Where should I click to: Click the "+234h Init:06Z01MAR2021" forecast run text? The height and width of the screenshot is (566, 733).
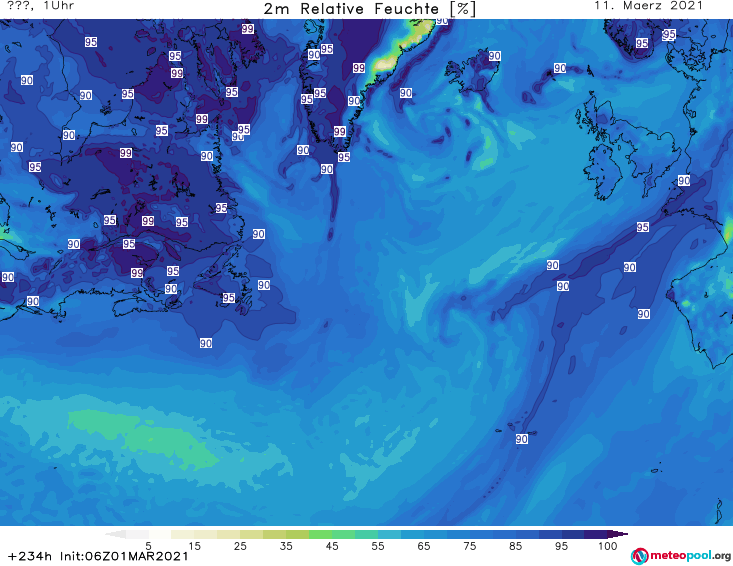[98, 556]
